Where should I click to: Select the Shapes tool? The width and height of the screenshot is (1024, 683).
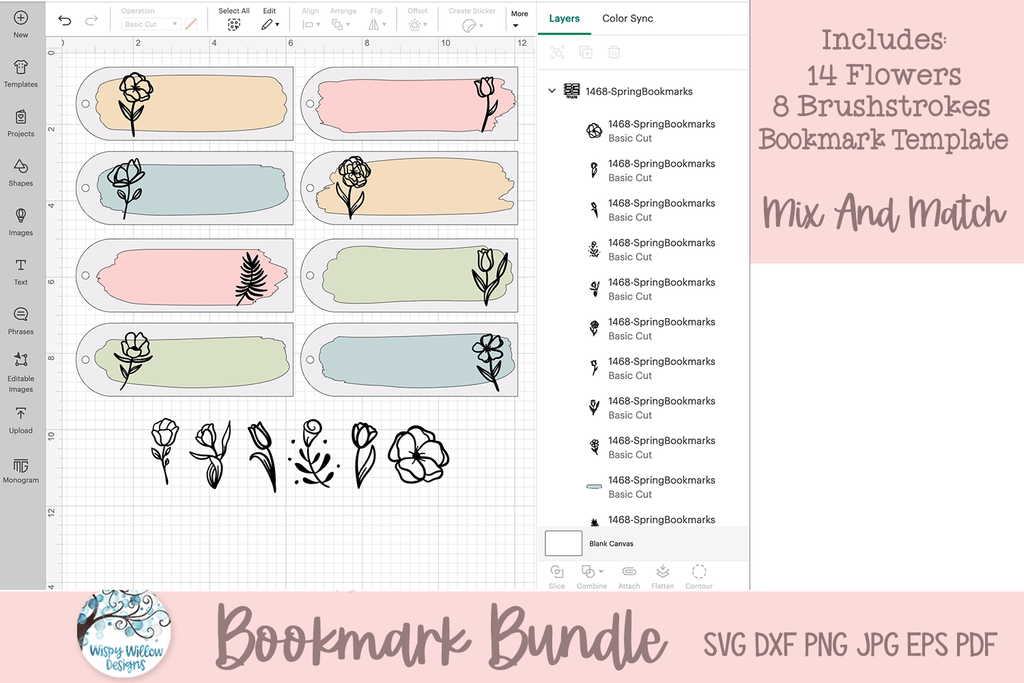coord(20,171)
